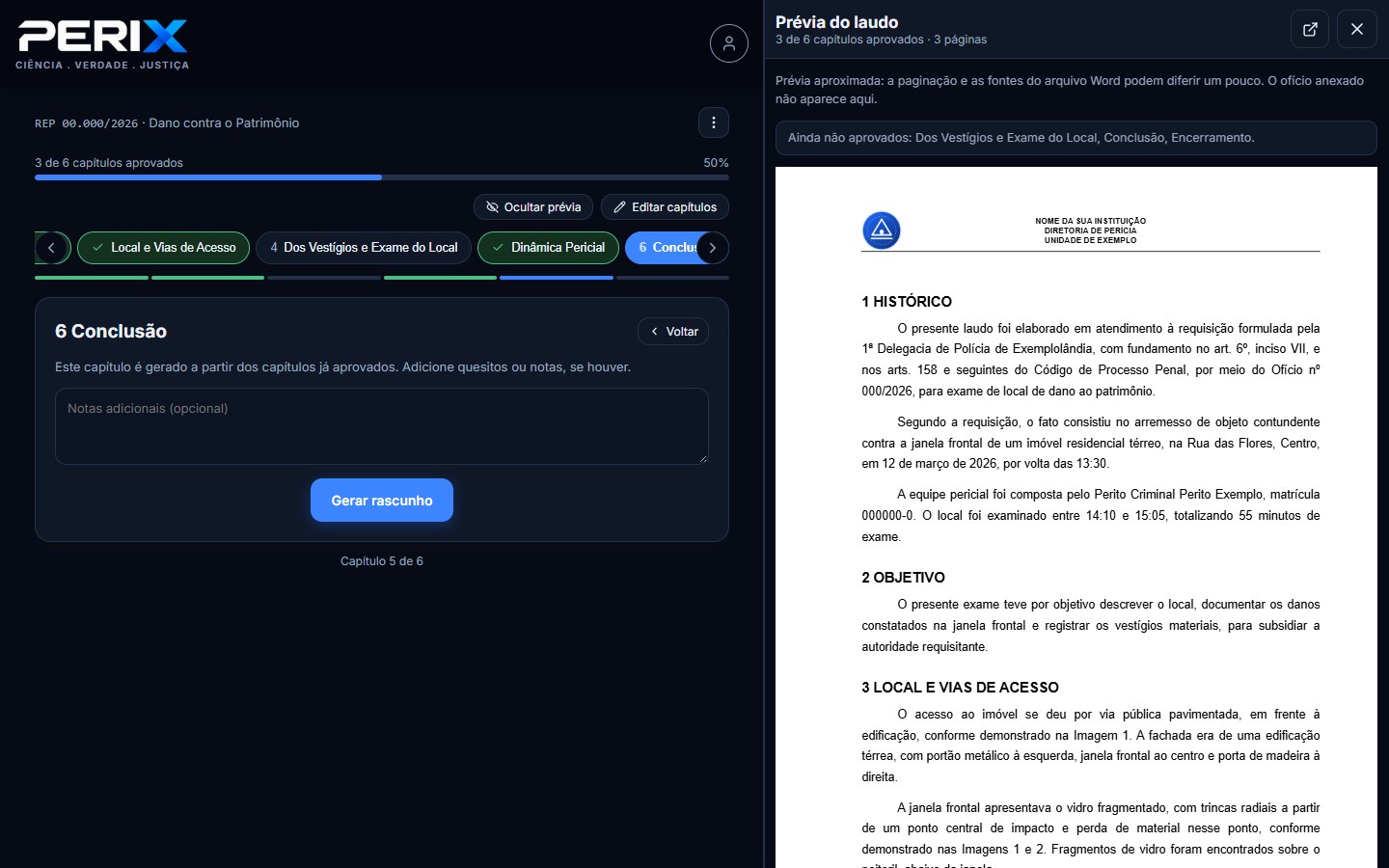Click the 3 LOCAL E VIAS DE ACESSO heading

[960, 688]
